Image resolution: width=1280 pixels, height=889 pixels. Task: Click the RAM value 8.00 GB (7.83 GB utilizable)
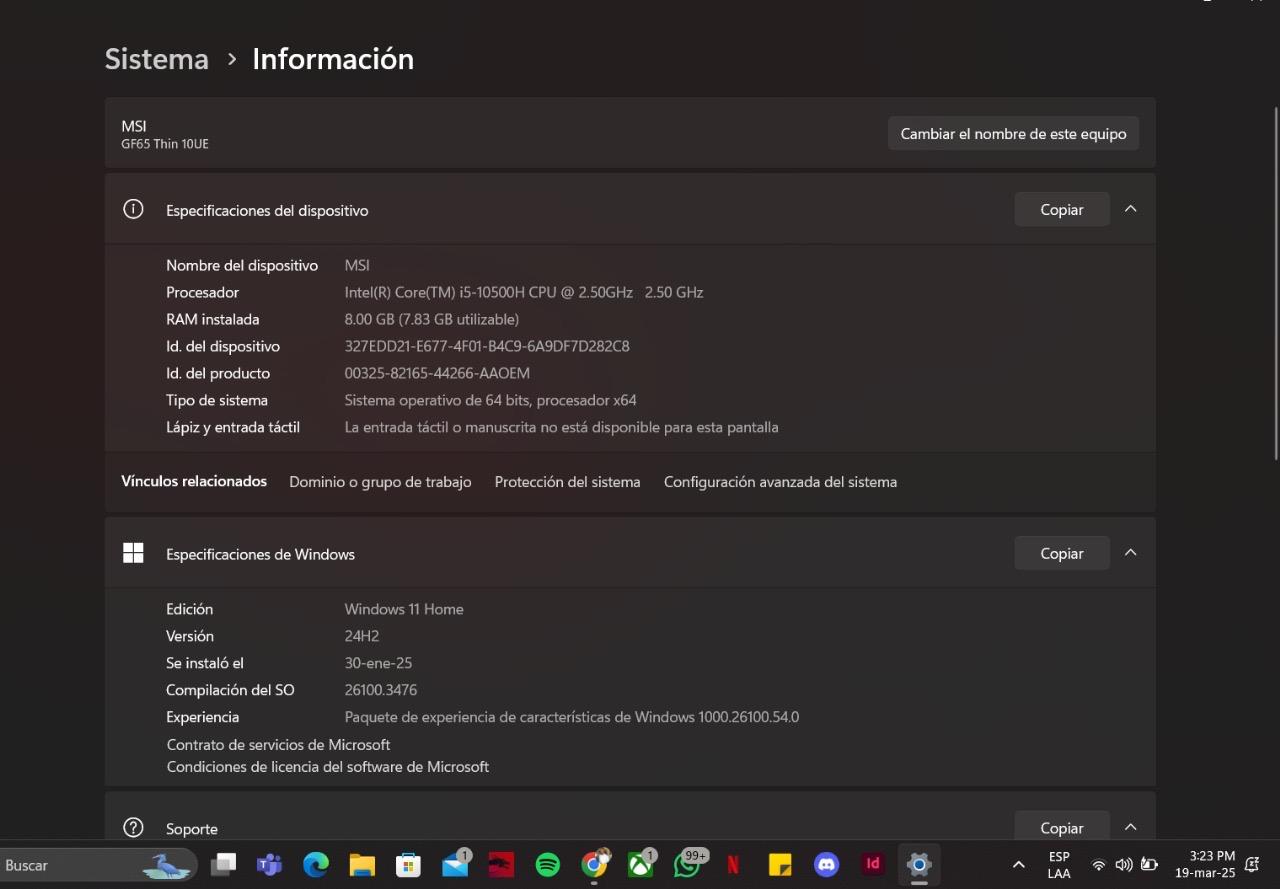[431, 320]
